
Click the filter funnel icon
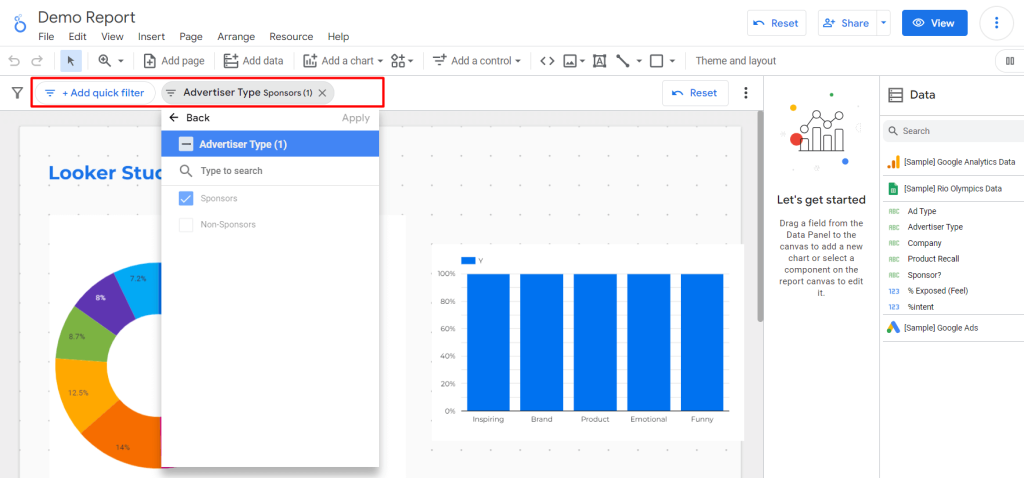[18, 93]
